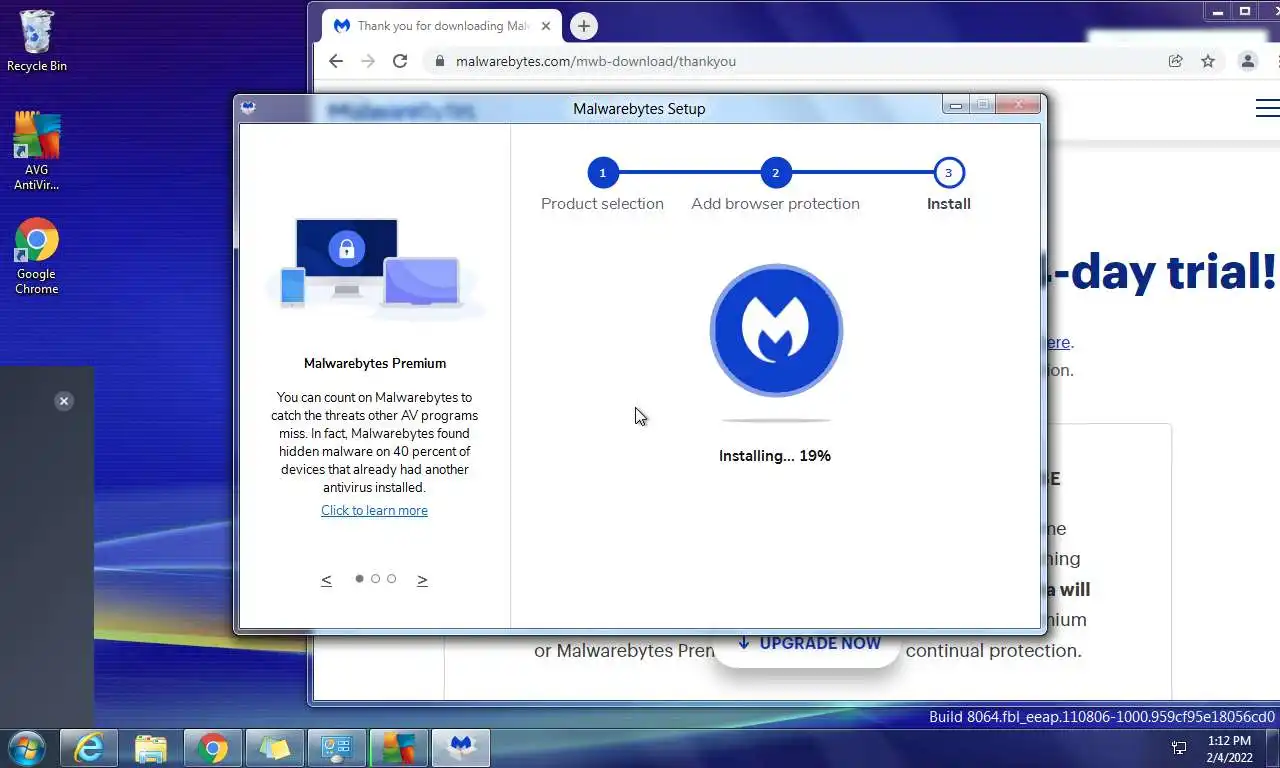Image resolution: width=1280 pixels, height=768 pixels.
Task: Close the Malwarebytes Setup window
Action: [1019, 105]
